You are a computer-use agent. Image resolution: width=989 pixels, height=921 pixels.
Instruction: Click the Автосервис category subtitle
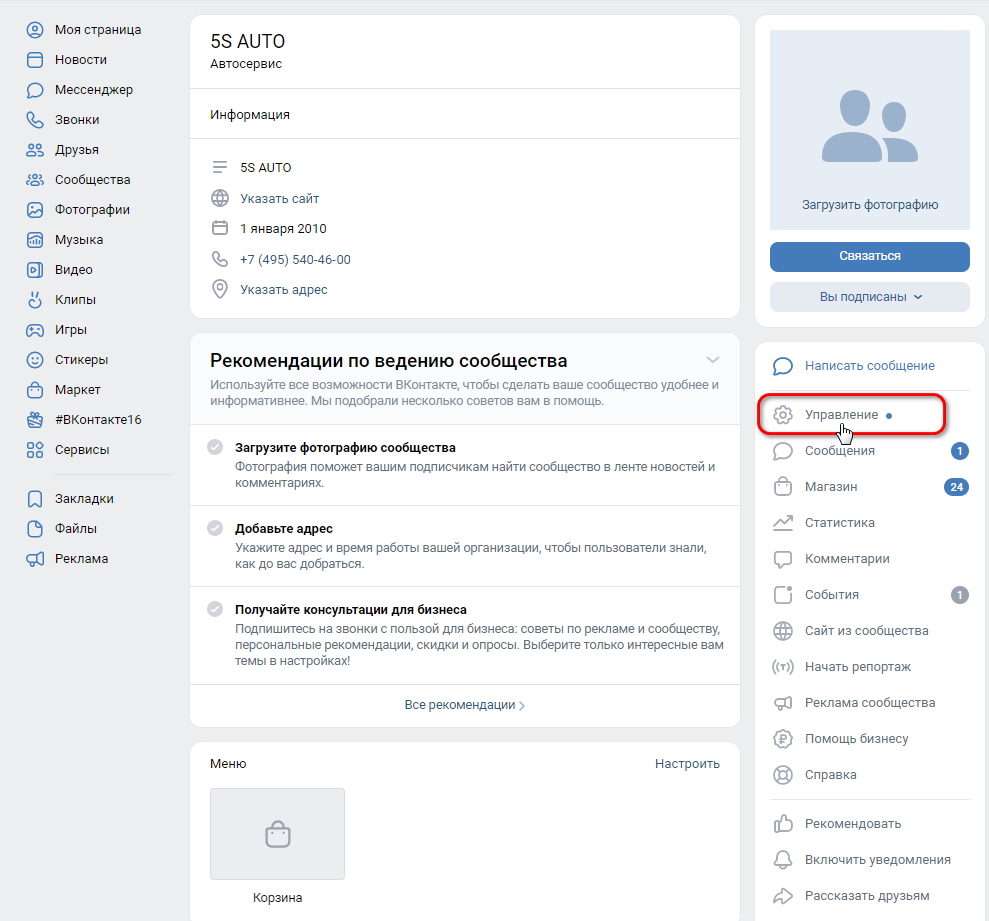click(246, 64)
